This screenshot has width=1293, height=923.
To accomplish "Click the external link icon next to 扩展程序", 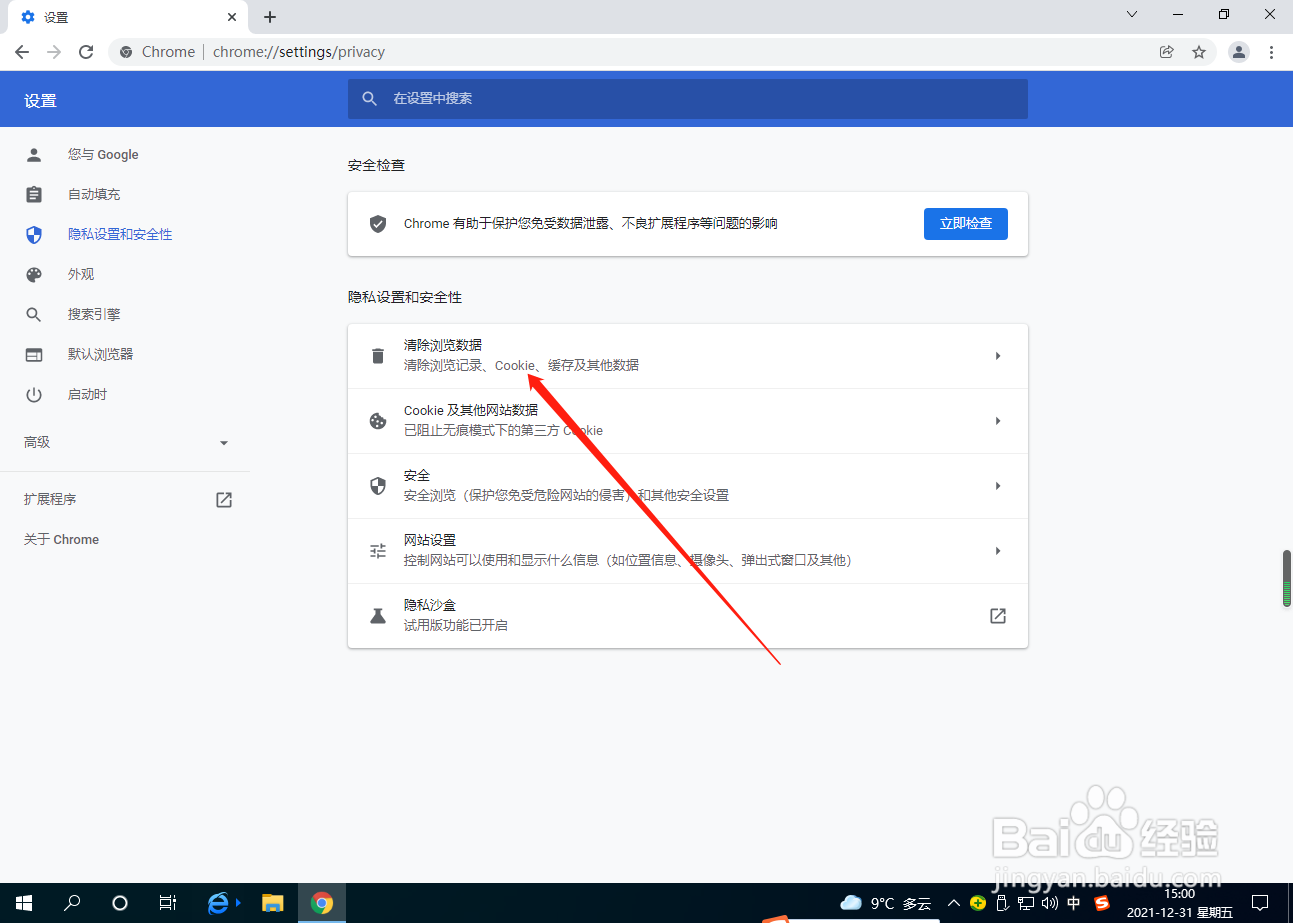I will [224, 499].
